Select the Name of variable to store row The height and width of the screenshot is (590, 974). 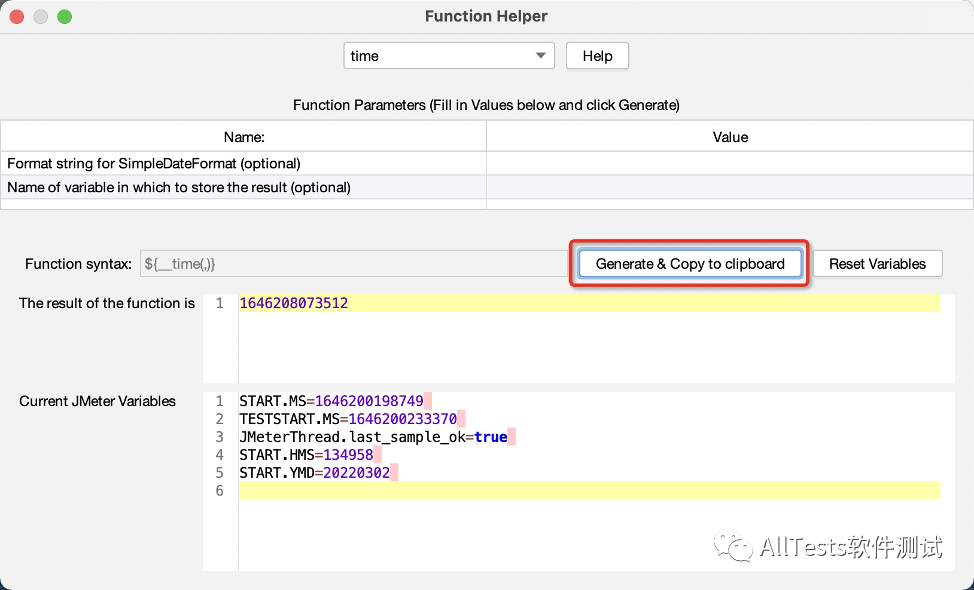244,188
